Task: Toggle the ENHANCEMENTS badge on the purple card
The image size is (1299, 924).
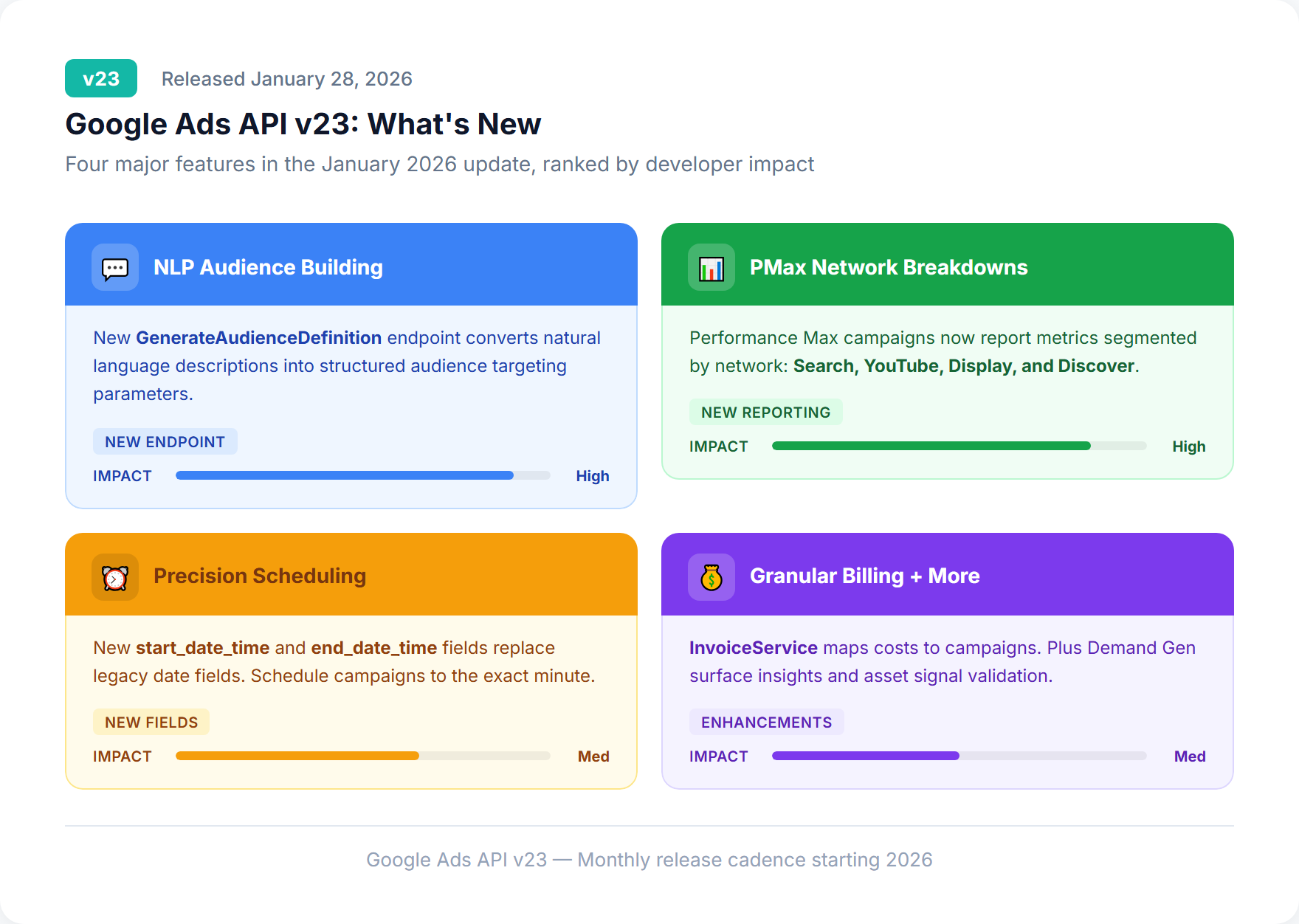Action: (x=766, y=722)
